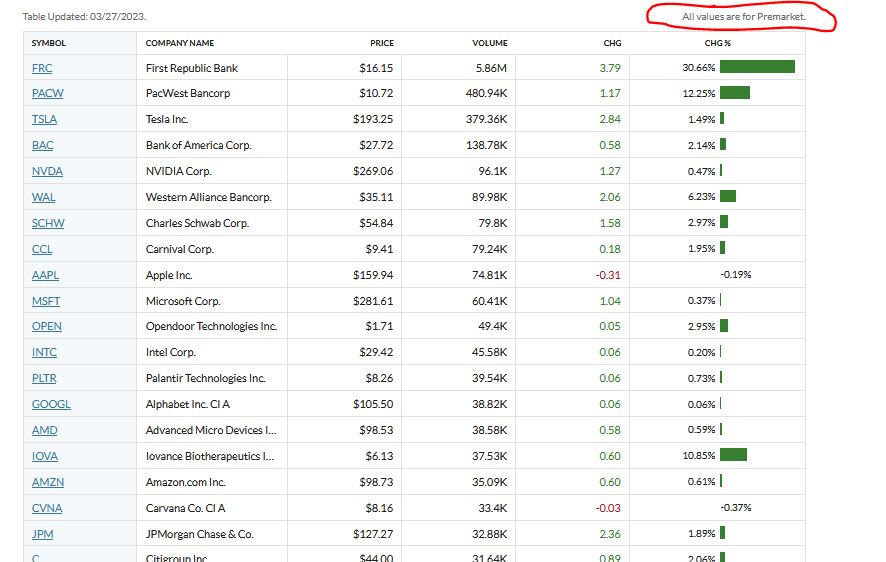Viewport: 886px width, 562px height.
Task: Click the AAPL ticker link
Action: click(x=45, y=275)
